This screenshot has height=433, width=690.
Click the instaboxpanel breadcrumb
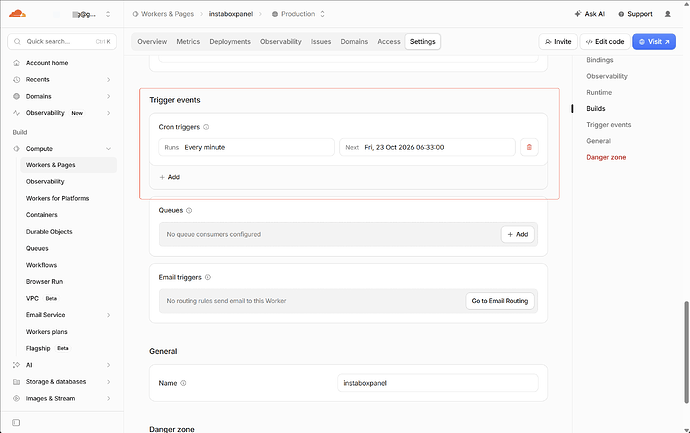[231, 14]
